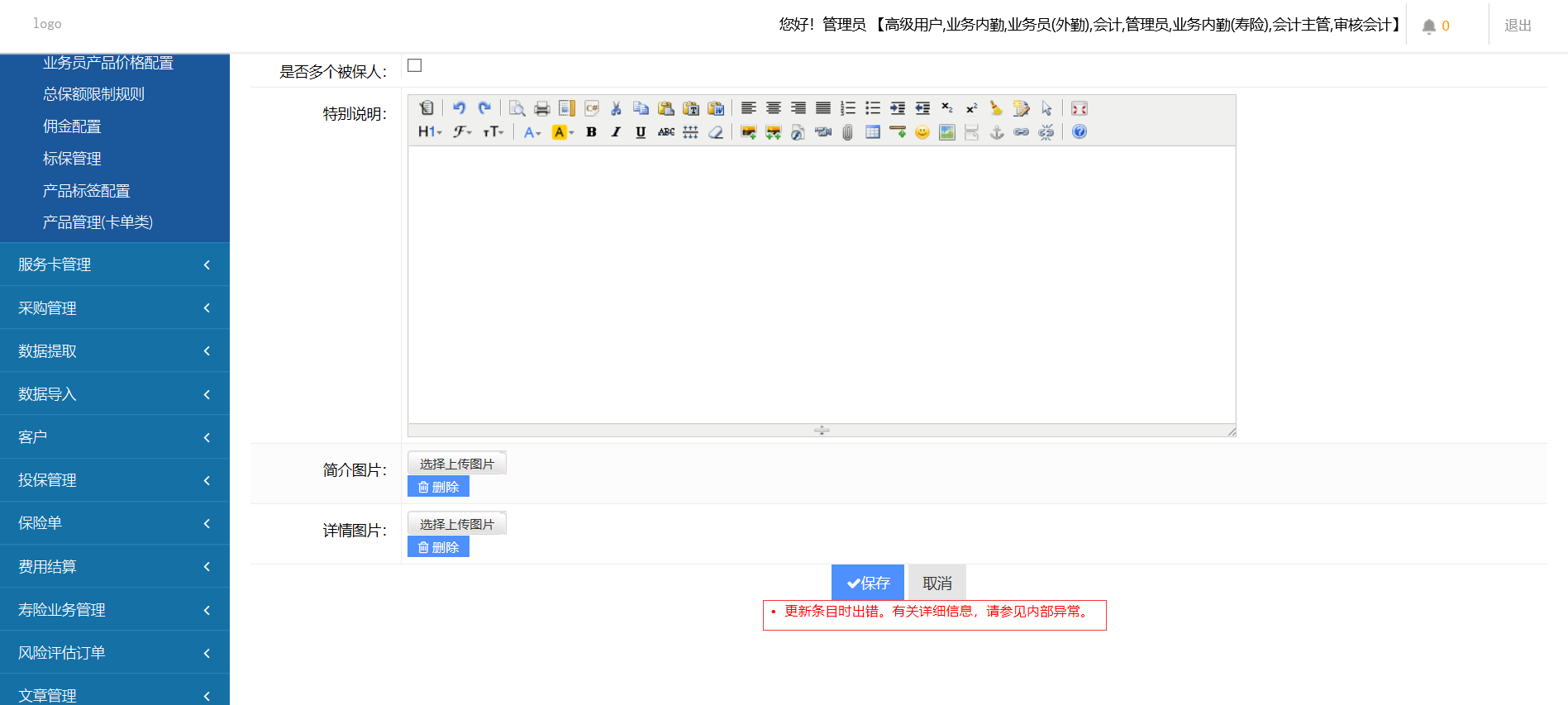Click 选择上传图片 for 详情图片
The width and height of the screenshot is (1568, 705).
457,524
